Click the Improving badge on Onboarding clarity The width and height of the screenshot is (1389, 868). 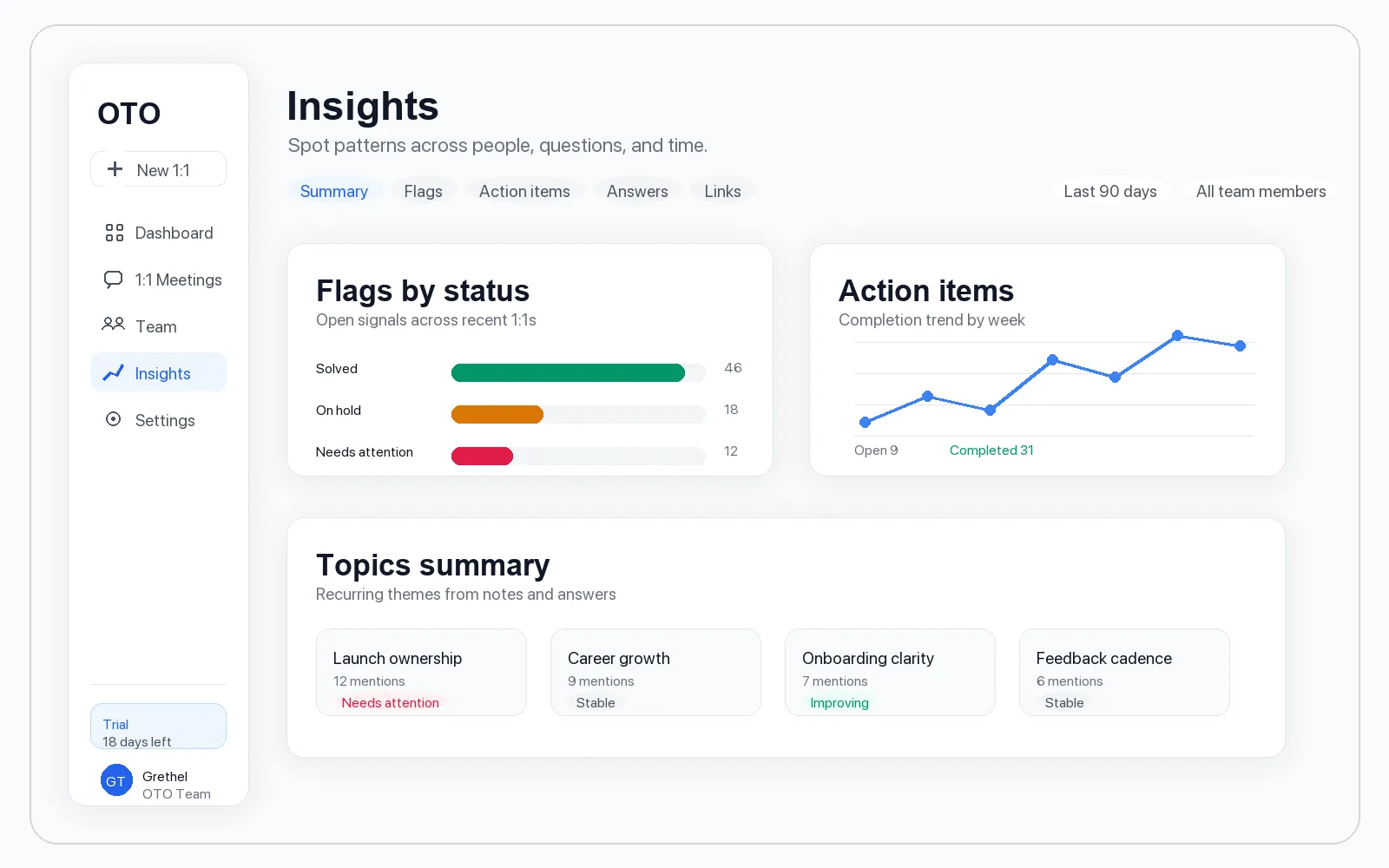pyautogui.click(x=839, y=703)
